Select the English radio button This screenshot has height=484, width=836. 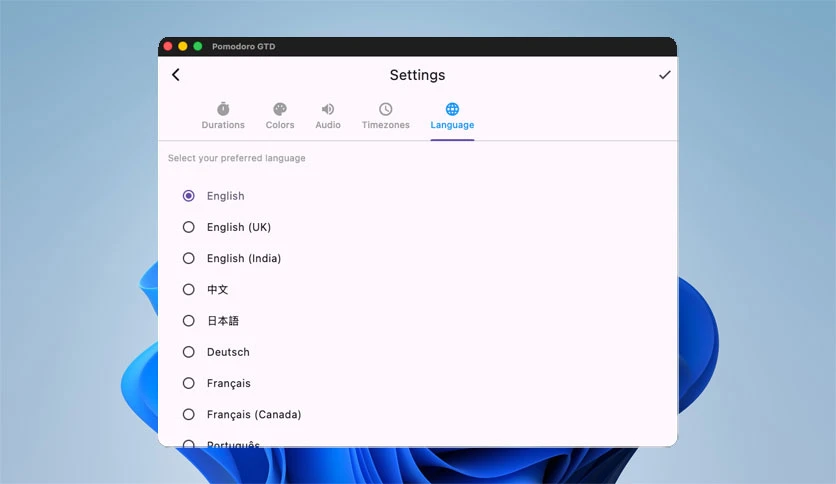188,196
